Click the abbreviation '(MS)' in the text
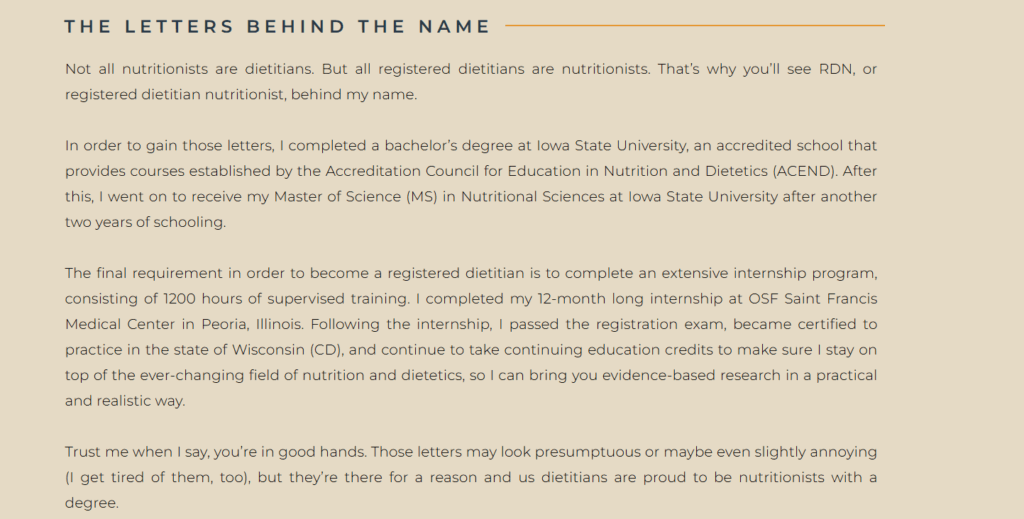Viewport: 1024px width, 519px height. (x=421, y=197)
